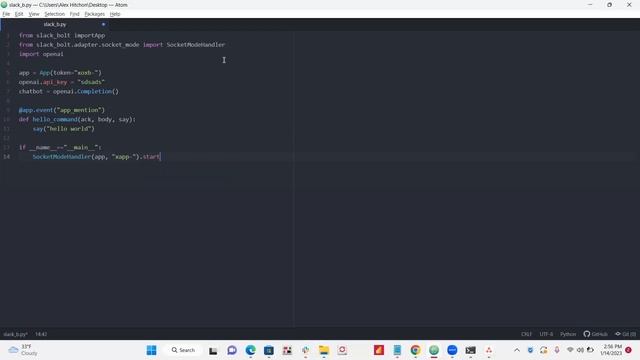
Task: Click the '@app.event("app_mention")' code line
Action: [62, 110]
